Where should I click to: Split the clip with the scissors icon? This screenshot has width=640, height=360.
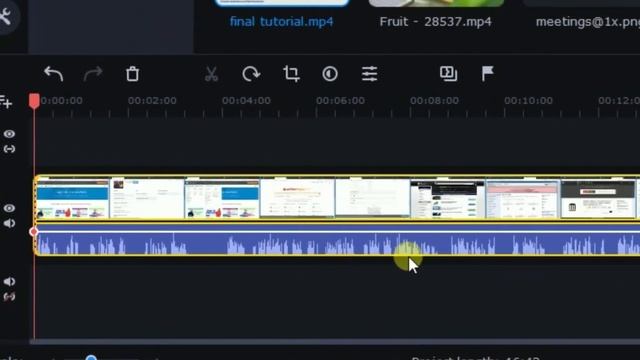pyautogui.click(x=211, y=74)
